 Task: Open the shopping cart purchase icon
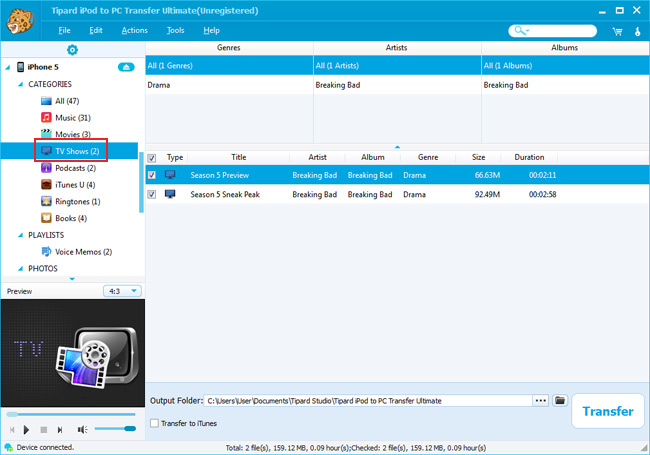[x=617, y=31]
